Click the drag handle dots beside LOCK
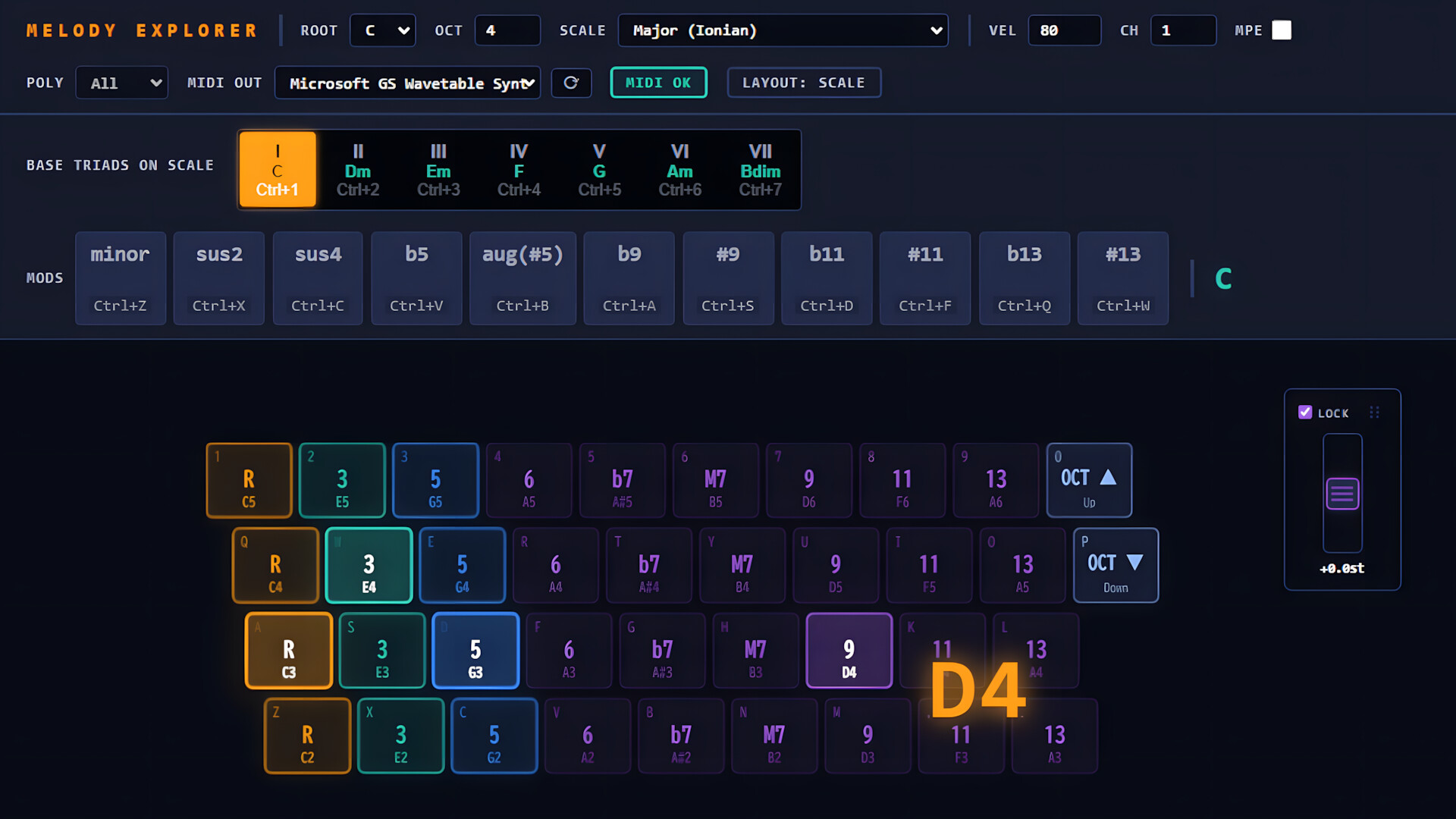The height and width of the screenshot is (819, 1456). (1374, 413)
